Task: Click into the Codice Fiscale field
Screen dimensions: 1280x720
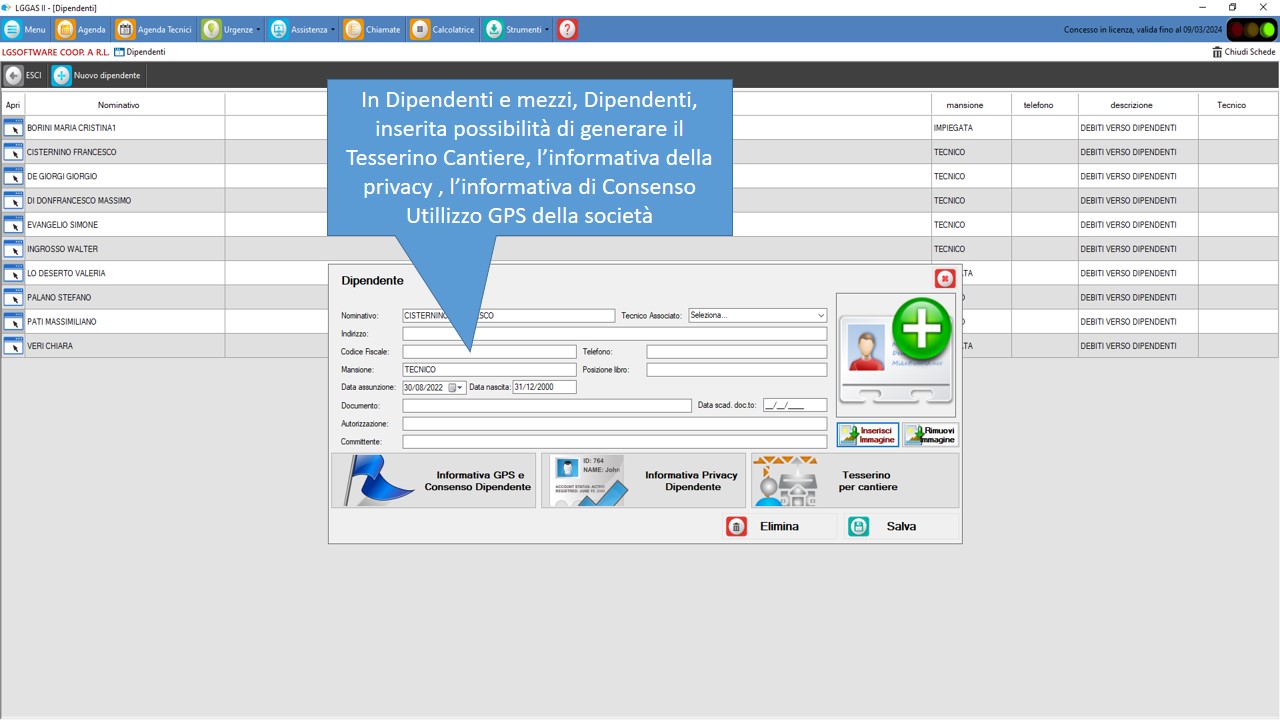Action: (489, 352)
